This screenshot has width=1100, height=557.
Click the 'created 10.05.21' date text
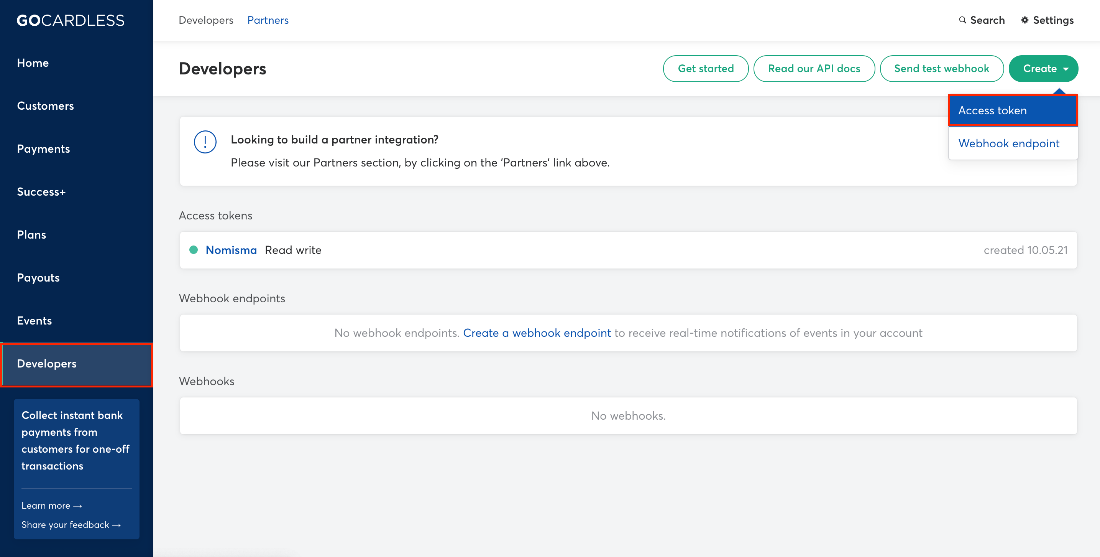[x=1026, y=250]
